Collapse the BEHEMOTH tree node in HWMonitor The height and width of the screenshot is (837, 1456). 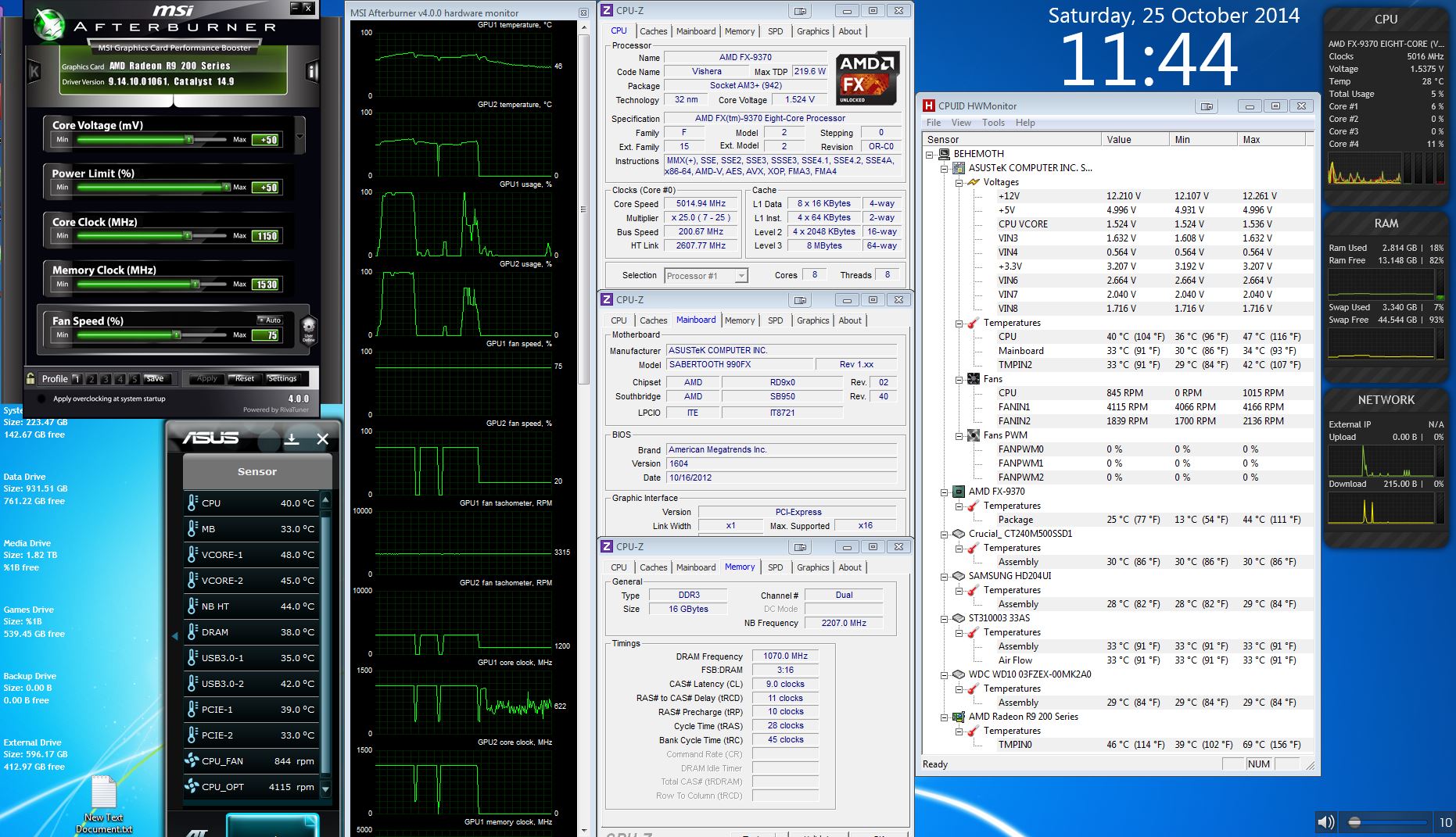[929, 154]
